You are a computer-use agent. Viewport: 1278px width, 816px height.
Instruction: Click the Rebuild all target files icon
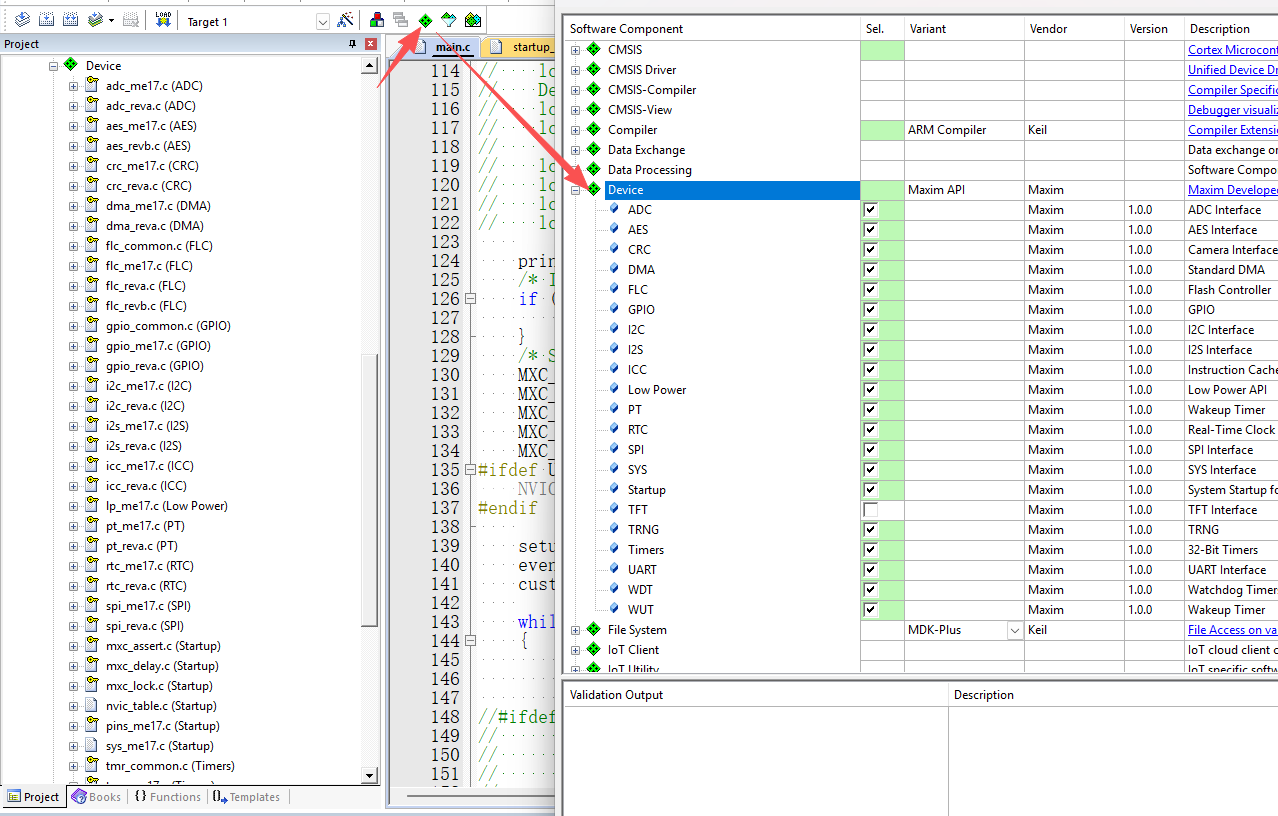[70, 20]
